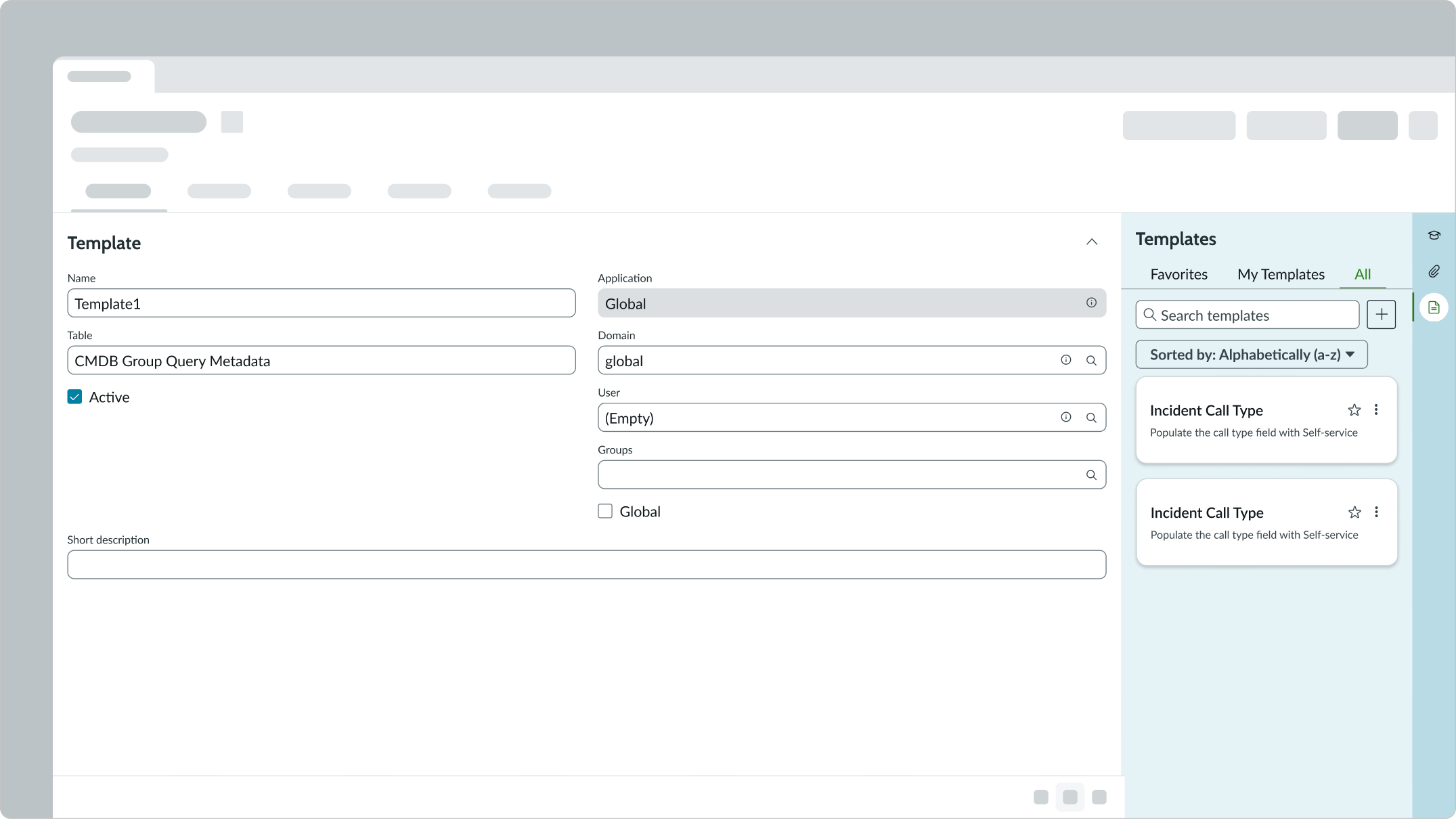View info tooltip on Application field
This screenshot has height=819, width=1456.
tap(1090, 303)
